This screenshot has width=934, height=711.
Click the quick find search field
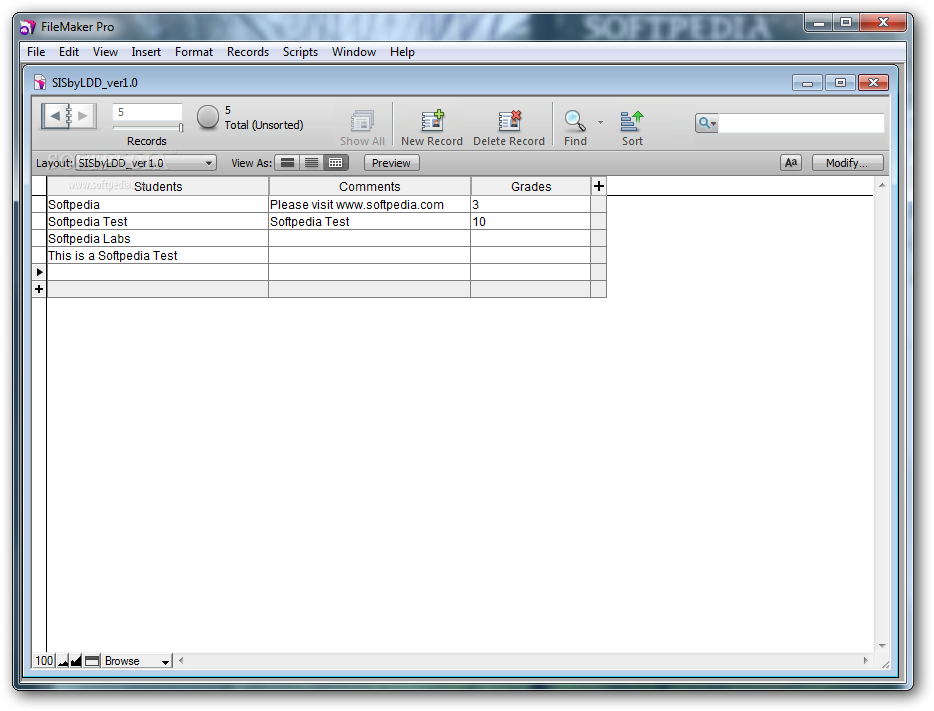tap(801, 123)
